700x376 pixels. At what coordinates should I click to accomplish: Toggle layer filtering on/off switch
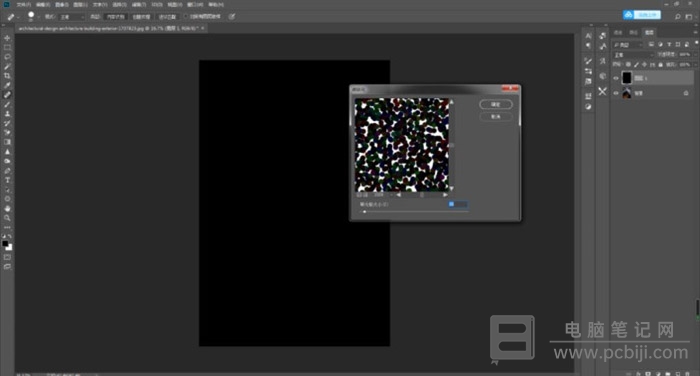pos(696,43)
